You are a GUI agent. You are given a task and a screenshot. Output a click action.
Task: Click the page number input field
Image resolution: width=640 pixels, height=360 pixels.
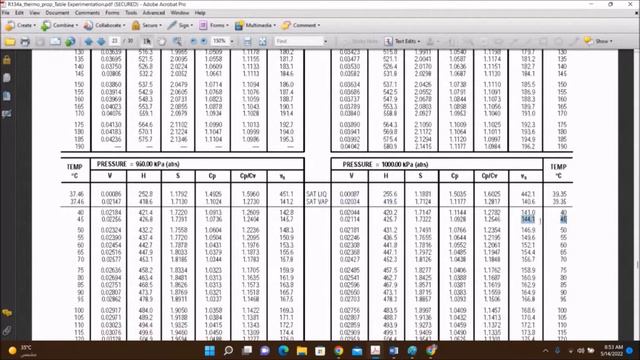point(115,41)
